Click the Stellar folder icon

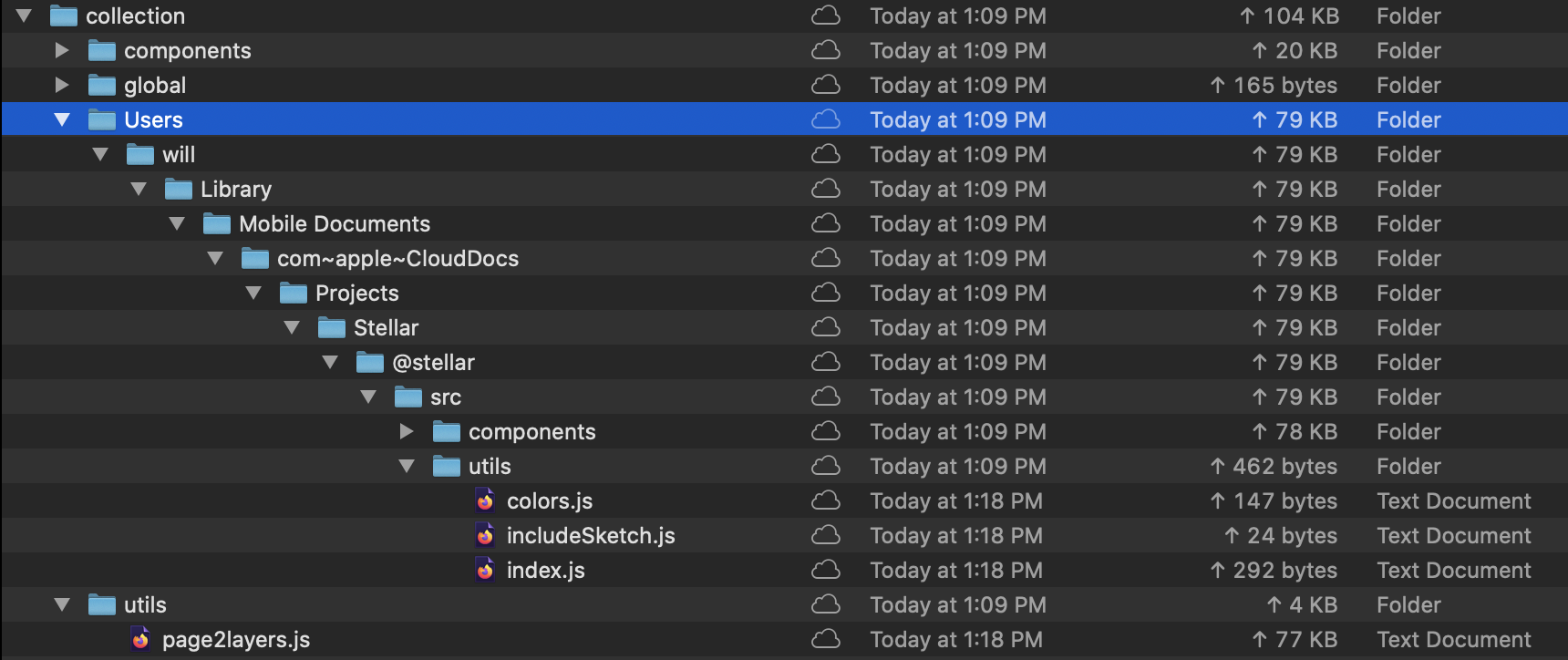coord(332,327)
